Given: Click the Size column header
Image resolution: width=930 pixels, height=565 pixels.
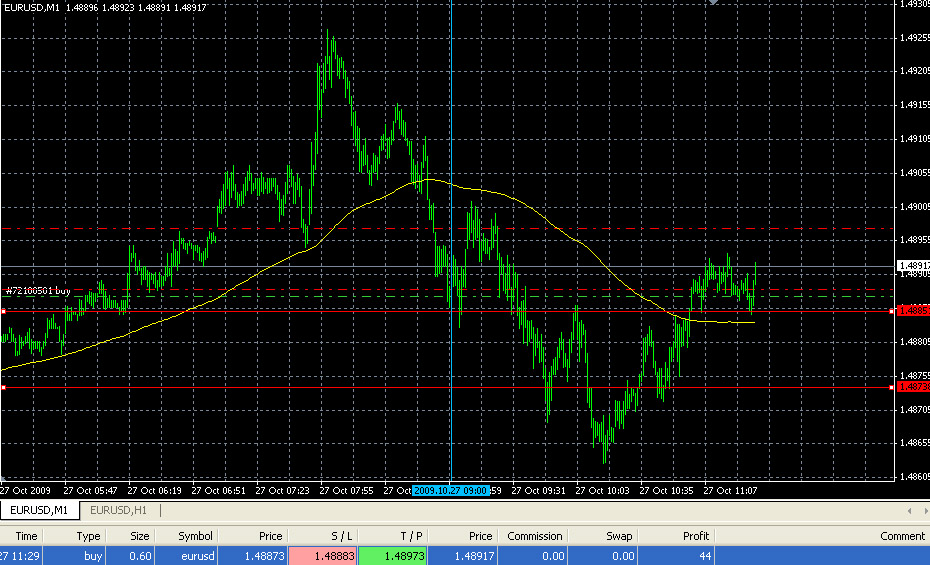Looking at the screenshot, I should [x=139, y=536].
